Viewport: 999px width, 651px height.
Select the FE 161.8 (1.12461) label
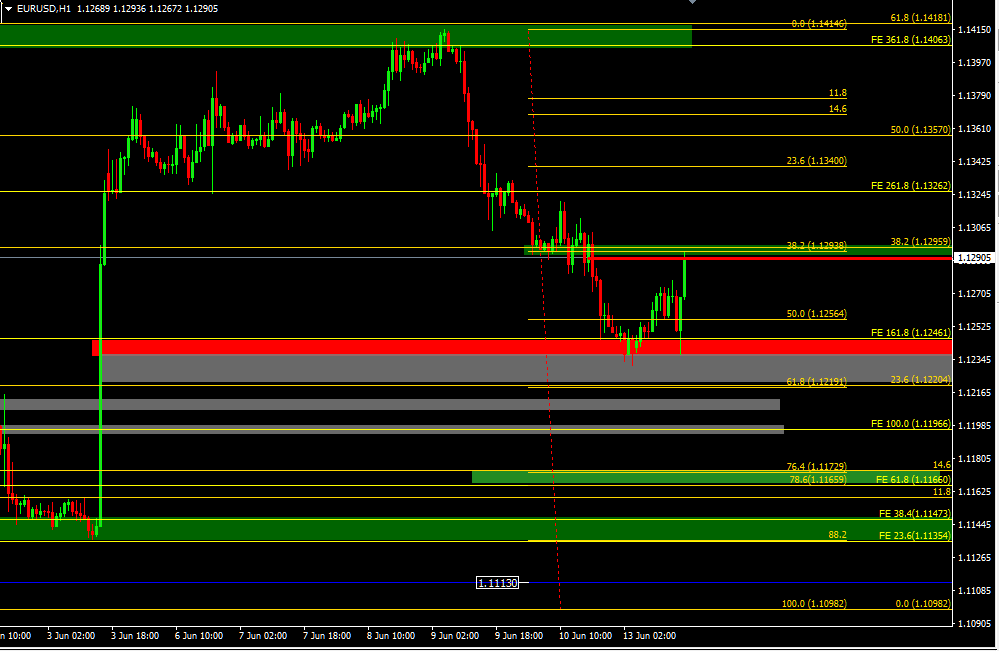click(x=910, y=333)
